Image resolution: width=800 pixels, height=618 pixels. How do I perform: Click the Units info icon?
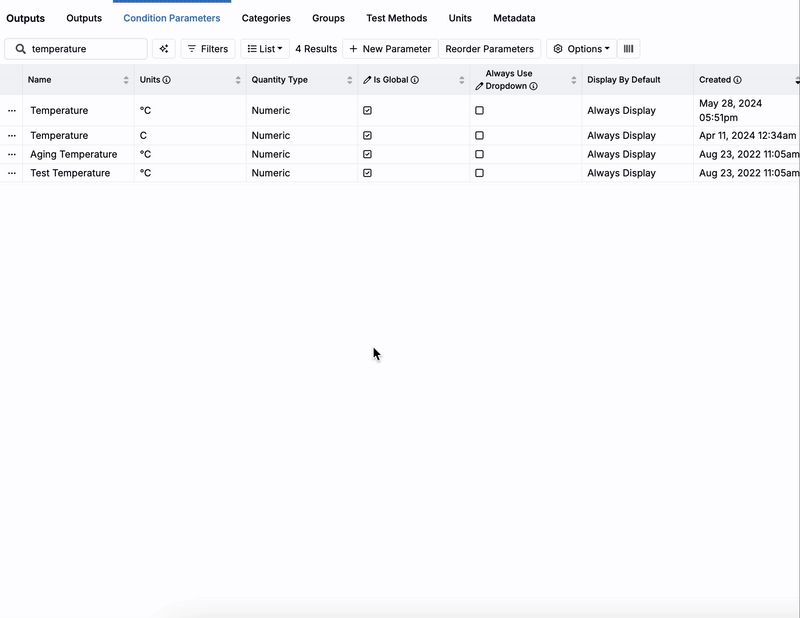[166, 80]
